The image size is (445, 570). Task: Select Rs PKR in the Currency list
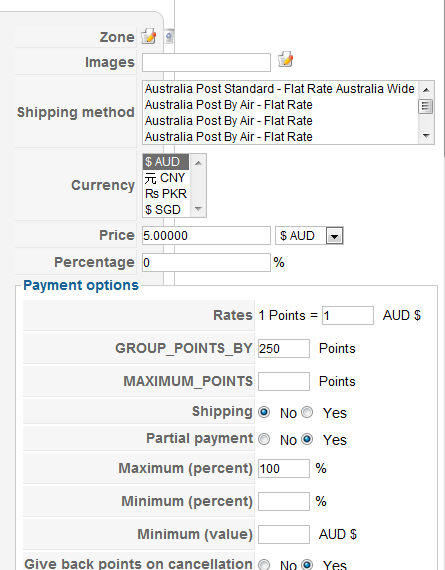click(165, 194)
